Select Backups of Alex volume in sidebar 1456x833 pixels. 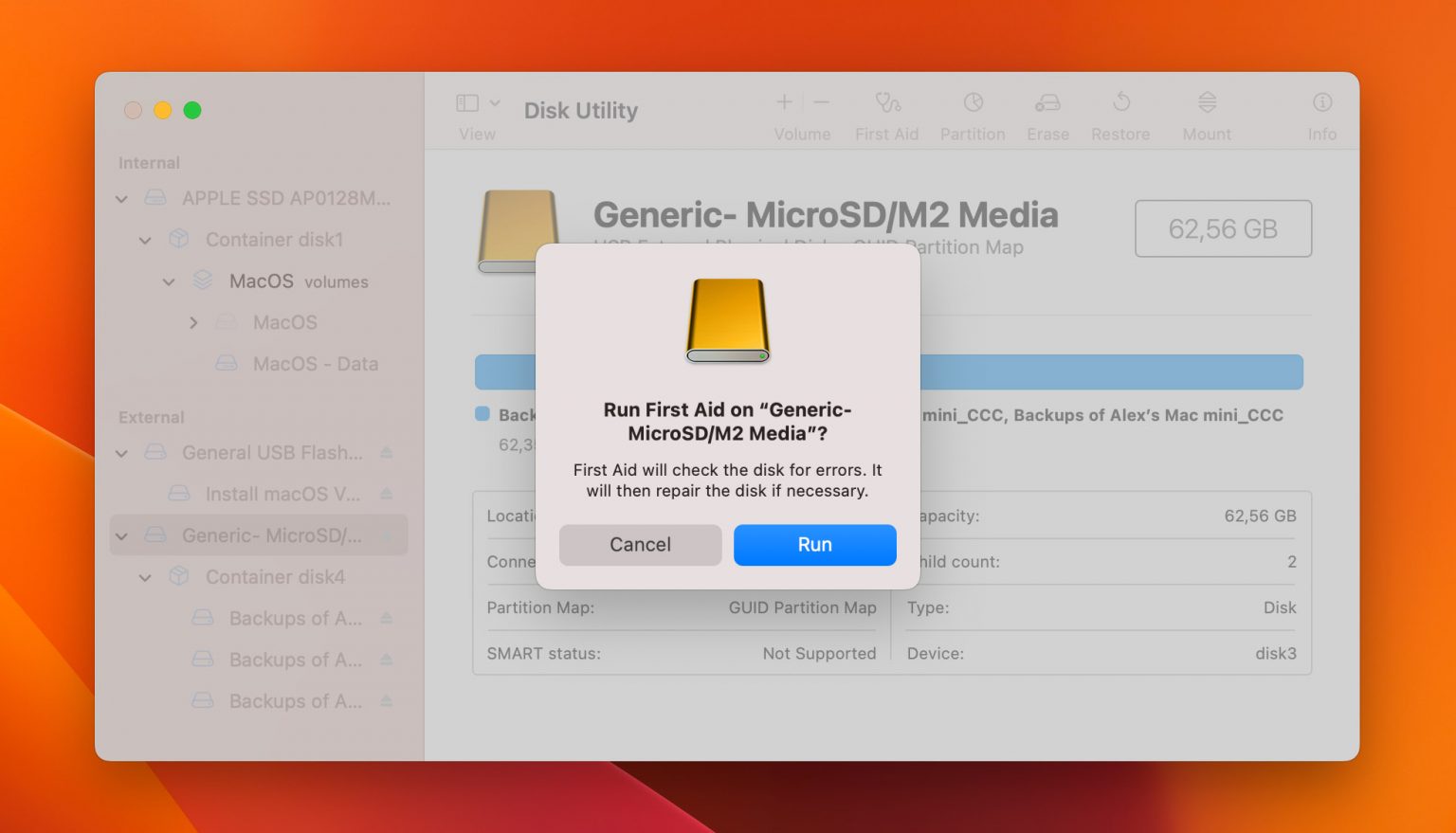pyautogui.click(x=293, y=618)
